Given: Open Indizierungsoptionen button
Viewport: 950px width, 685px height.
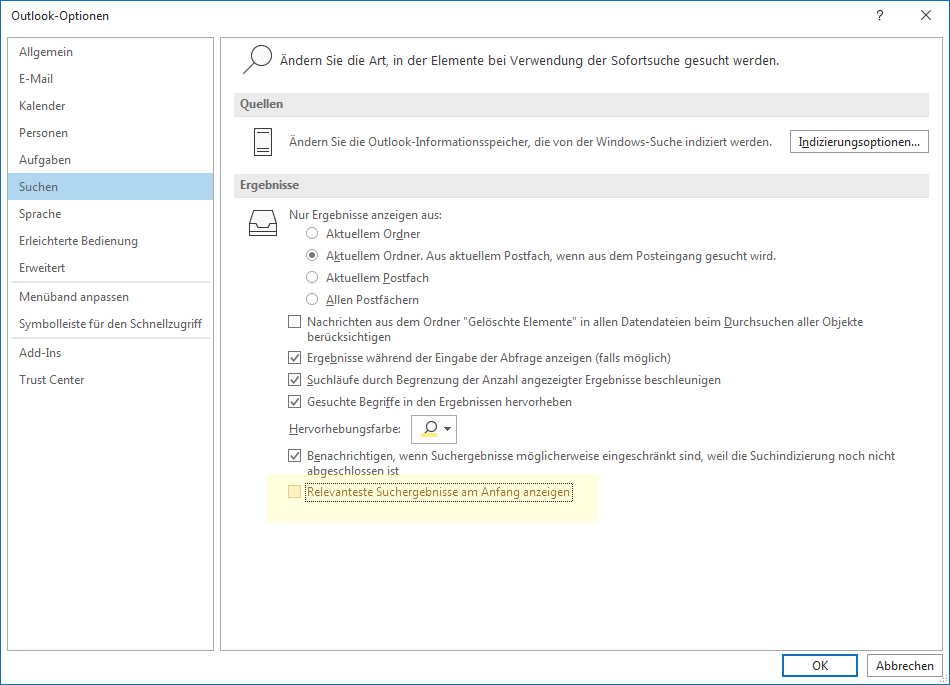Looking at the screenshot, I should (859, 142).
